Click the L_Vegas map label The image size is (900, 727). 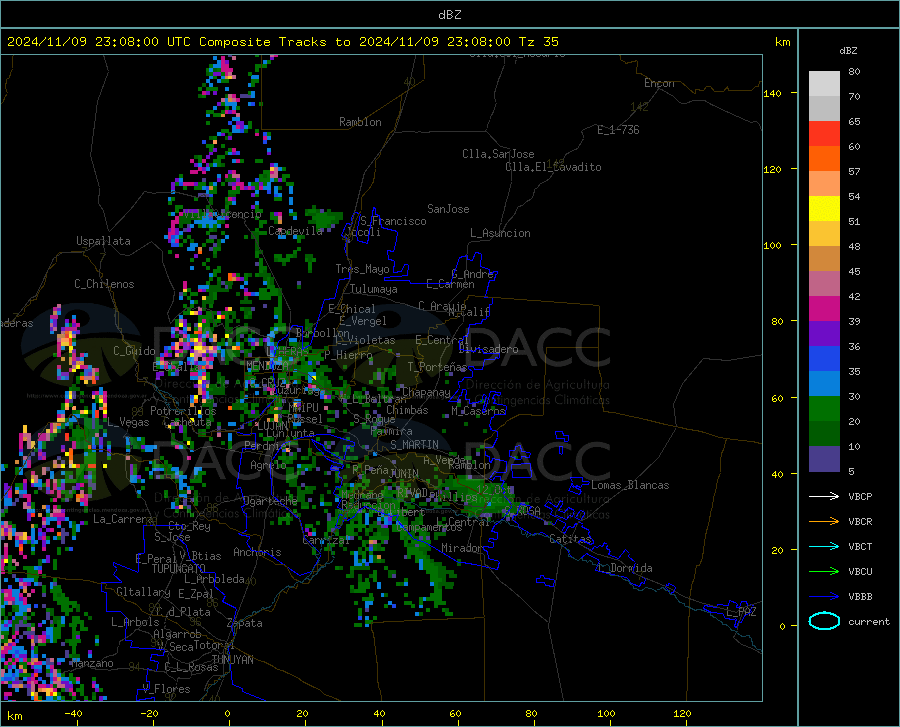(x=128, y=422)
